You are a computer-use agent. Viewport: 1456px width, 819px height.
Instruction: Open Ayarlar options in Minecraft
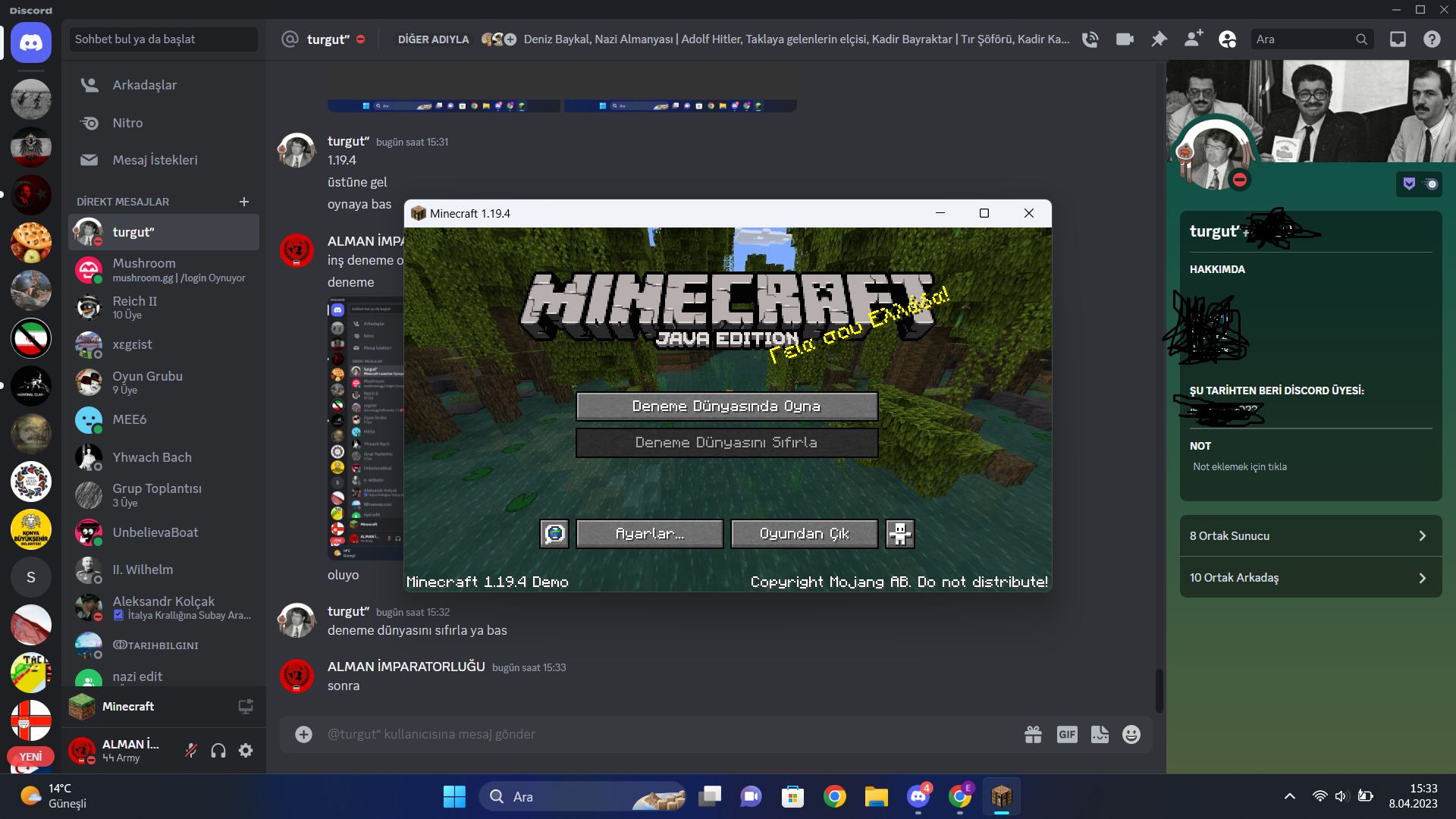[x=649, y=534]
